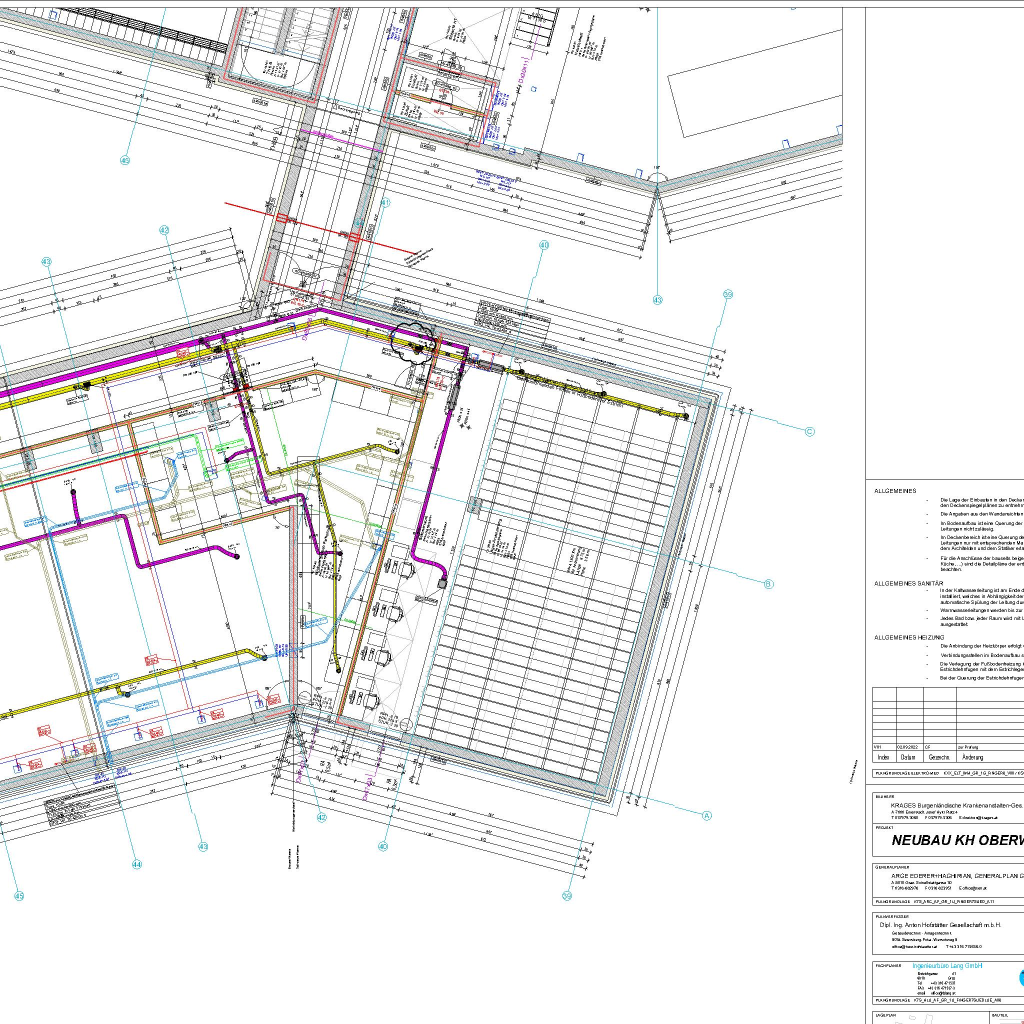Click the Index column header in revision table

[x=883, y=757]
